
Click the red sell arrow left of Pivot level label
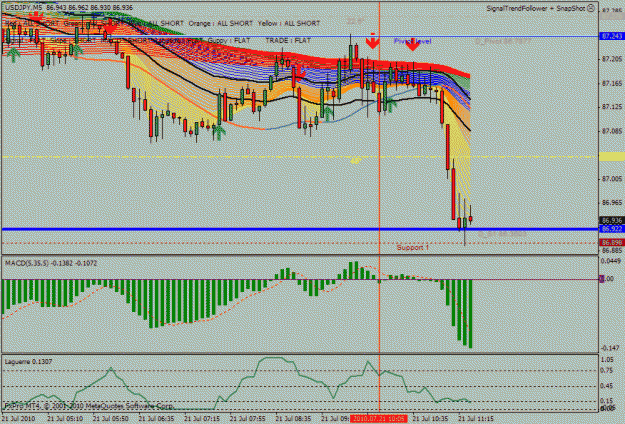[373, 41]
